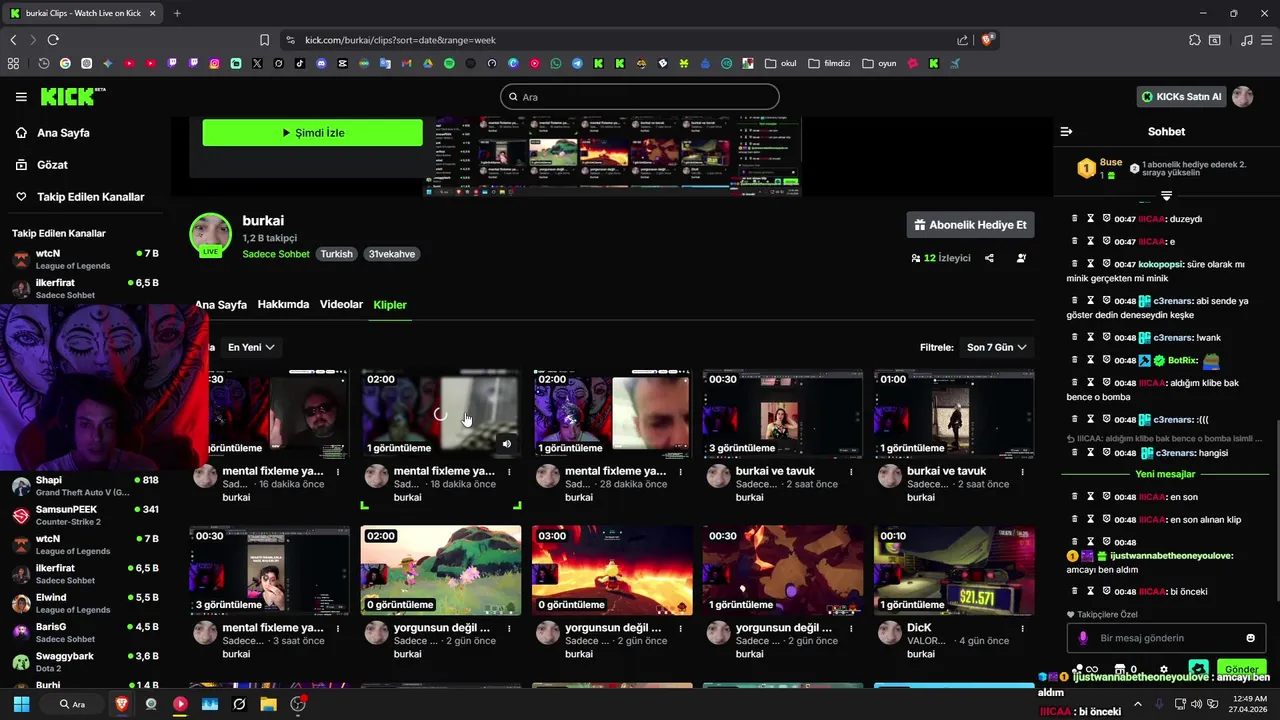The width and height of the screenshot is (1280, 720).
Task: Unmute the clip preview speaker icon
Action: click(506, 444)
